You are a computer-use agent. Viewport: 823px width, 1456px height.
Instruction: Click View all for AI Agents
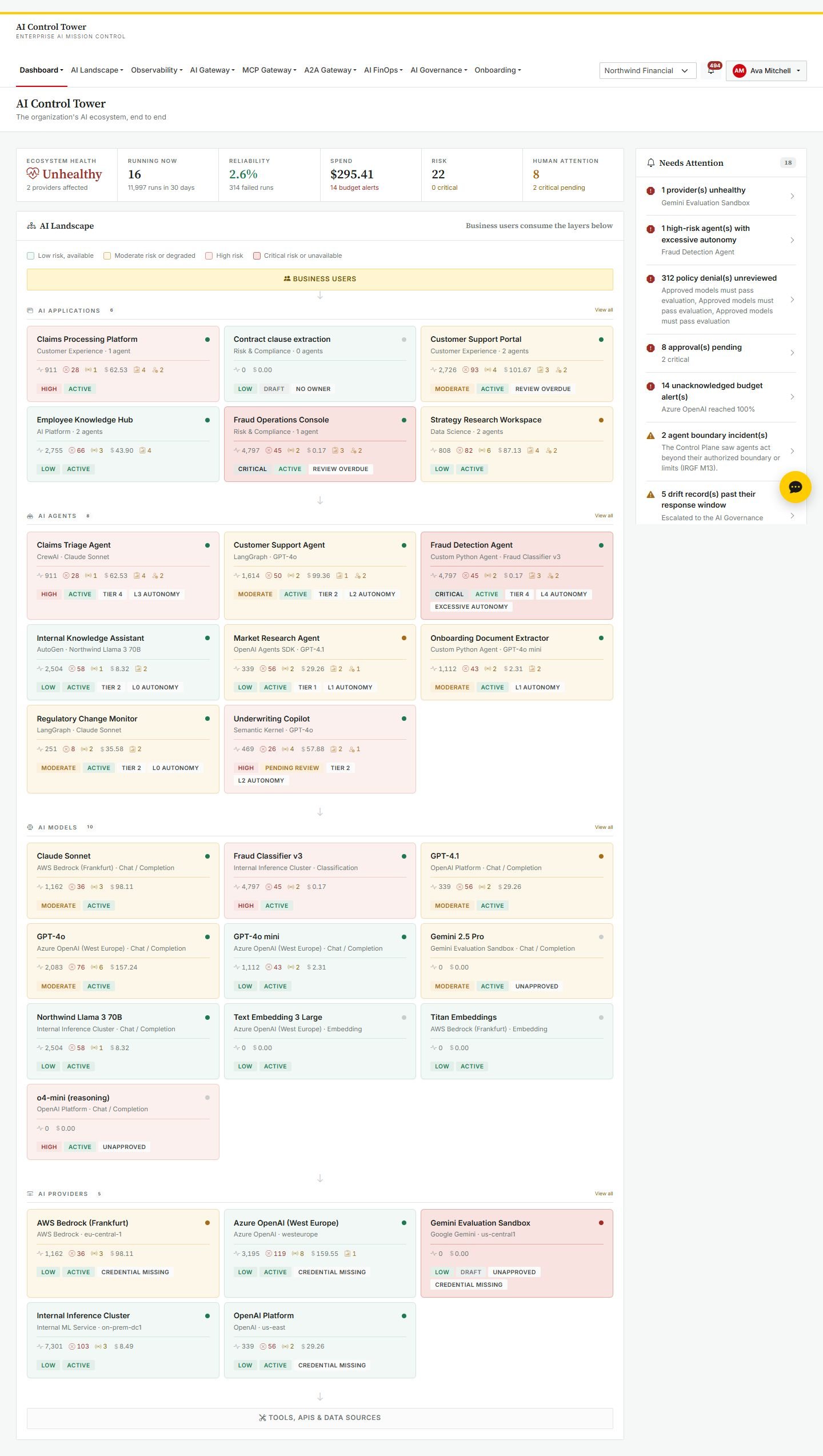pyautogui.click(x=604, y=516)
